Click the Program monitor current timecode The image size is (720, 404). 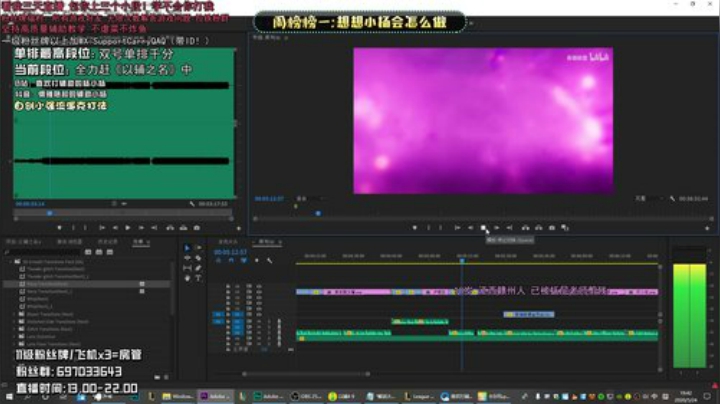[269, 199]
